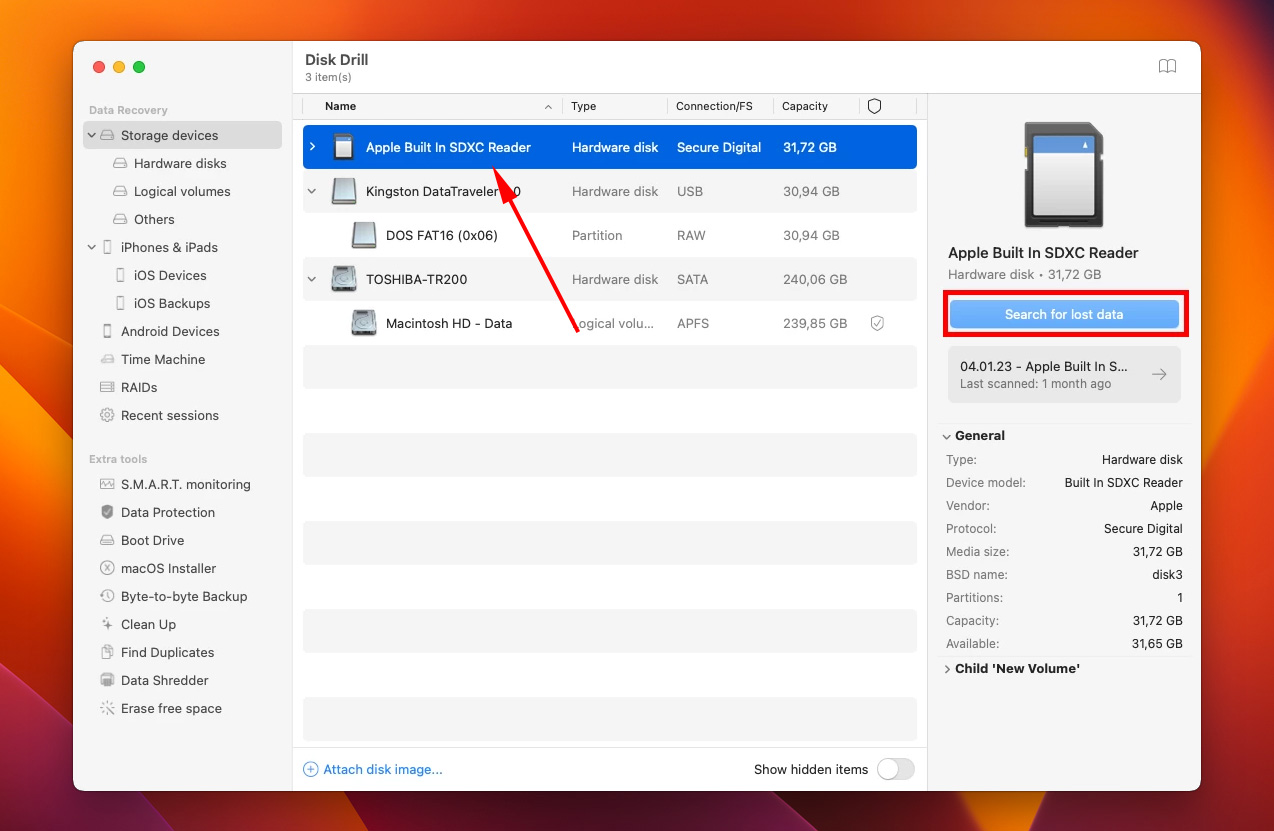The width and height of the screenshot is (1274, 831).
Task: Click the Byte-to-byte Backup icon
Action: (107, 596)
